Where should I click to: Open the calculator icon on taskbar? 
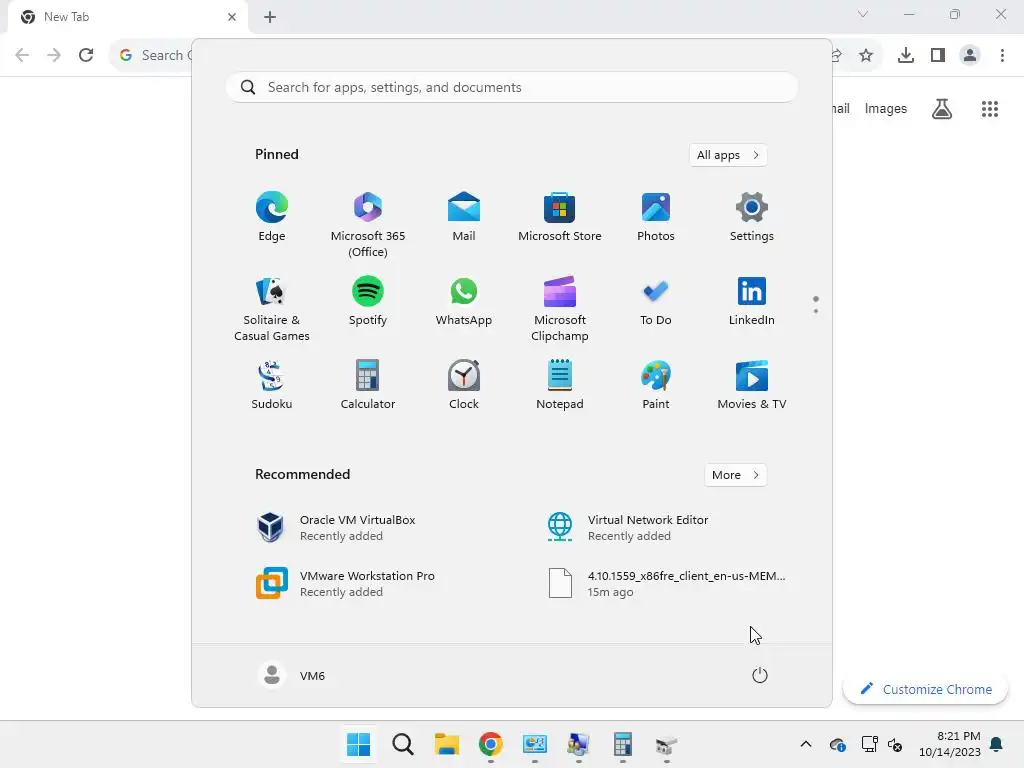pos(622,744)
